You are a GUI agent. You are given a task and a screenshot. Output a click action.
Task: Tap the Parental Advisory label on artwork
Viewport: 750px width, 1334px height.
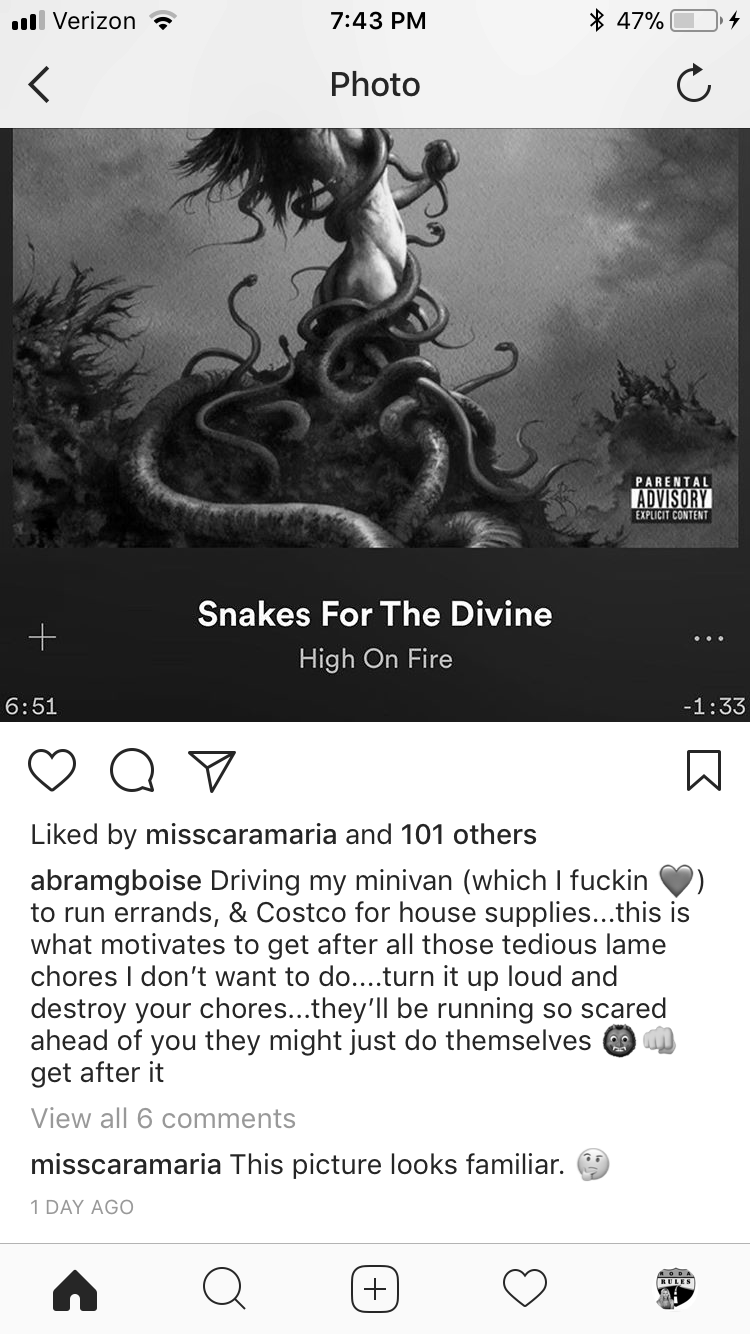673,498
